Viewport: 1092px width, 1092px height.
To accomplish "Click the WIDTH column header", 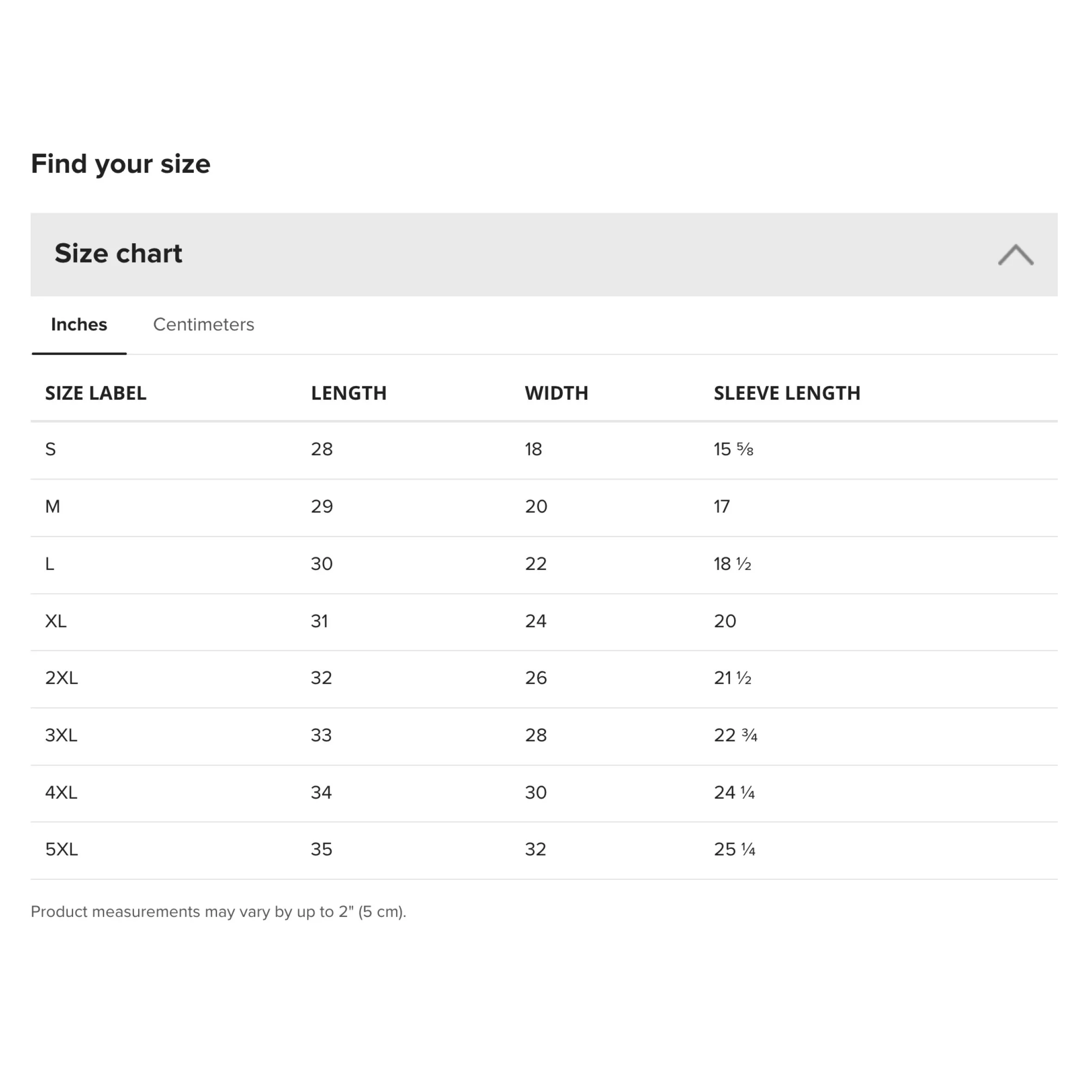I will [556, 393].
